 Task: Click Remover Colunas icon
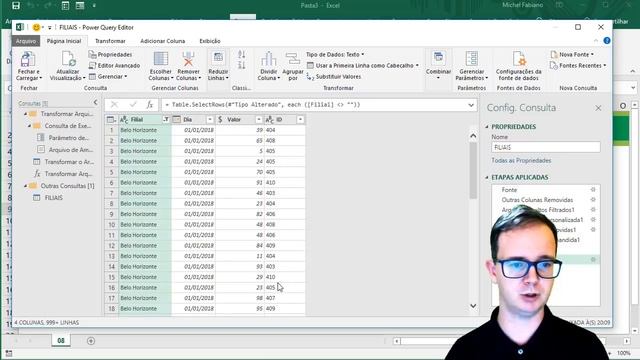coord(188,59)
